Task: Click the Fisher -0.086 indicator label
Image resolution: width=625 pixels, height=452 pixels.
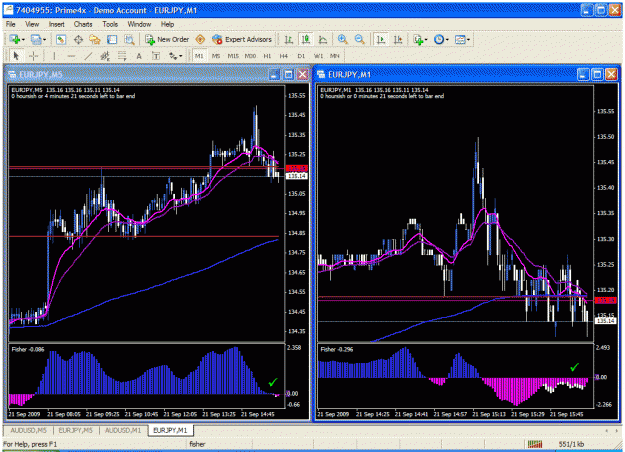Action: click(28, 350)
